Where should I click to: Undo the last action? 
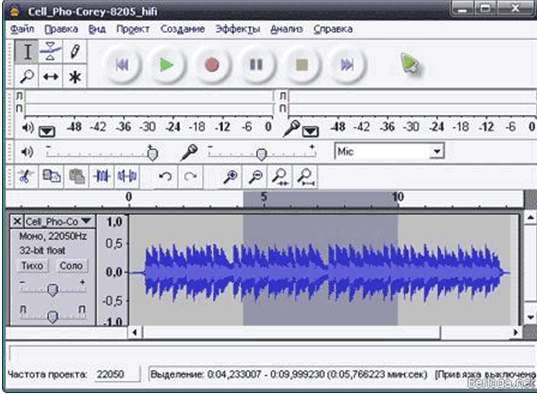tap(165, 177)
